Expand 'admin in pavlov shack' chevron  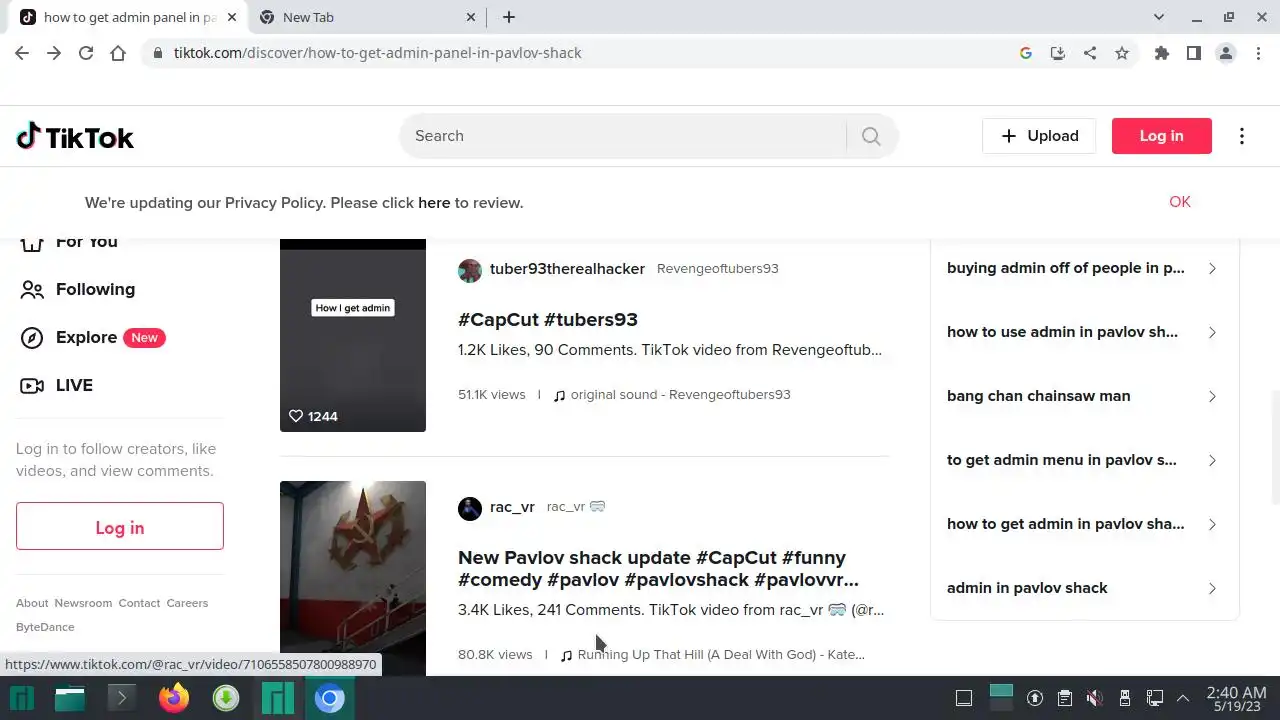point(1212,588)
